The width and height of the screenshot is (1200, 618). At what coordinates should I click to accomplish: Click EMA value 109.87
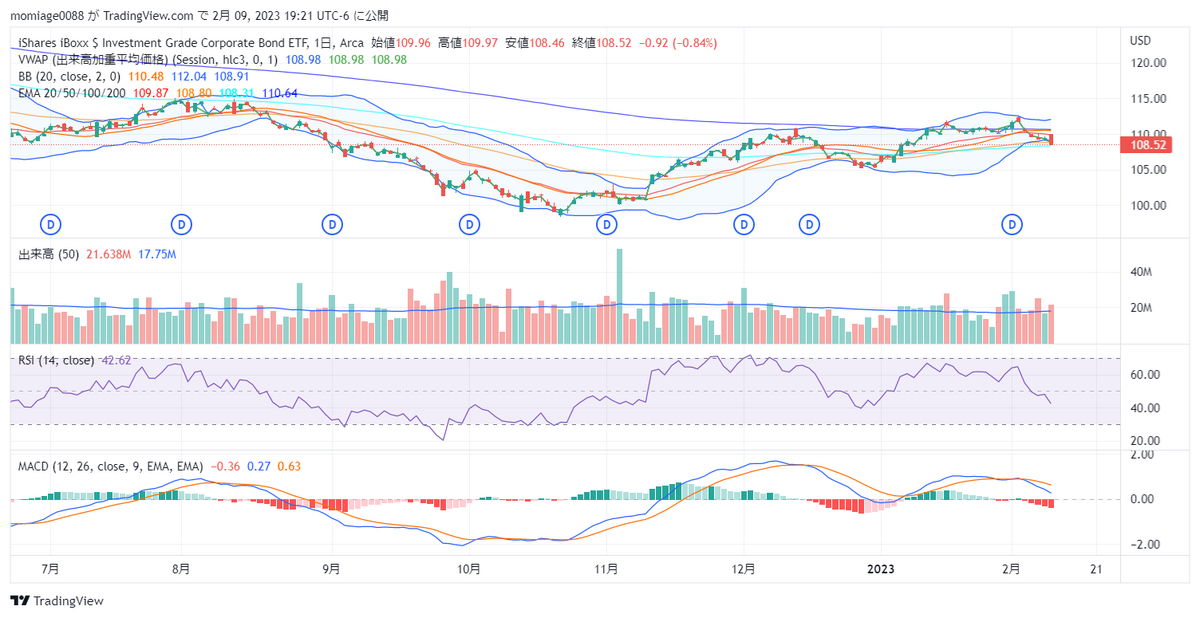150,93
